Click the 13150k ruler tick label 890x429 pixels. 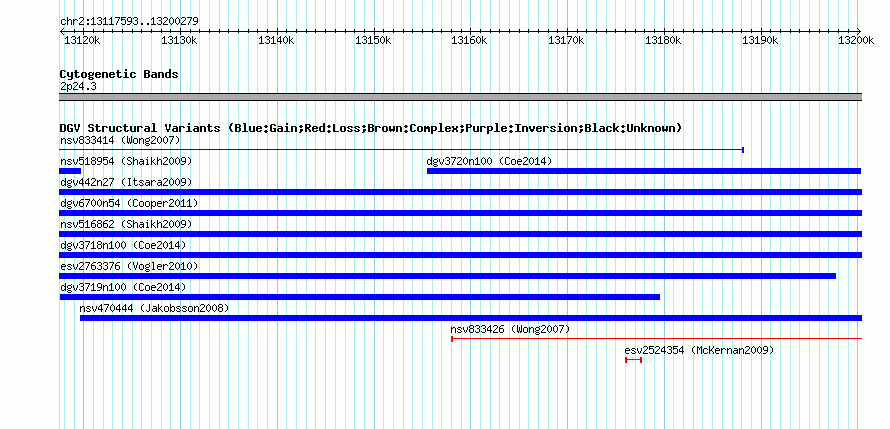[x=373, y=40]
